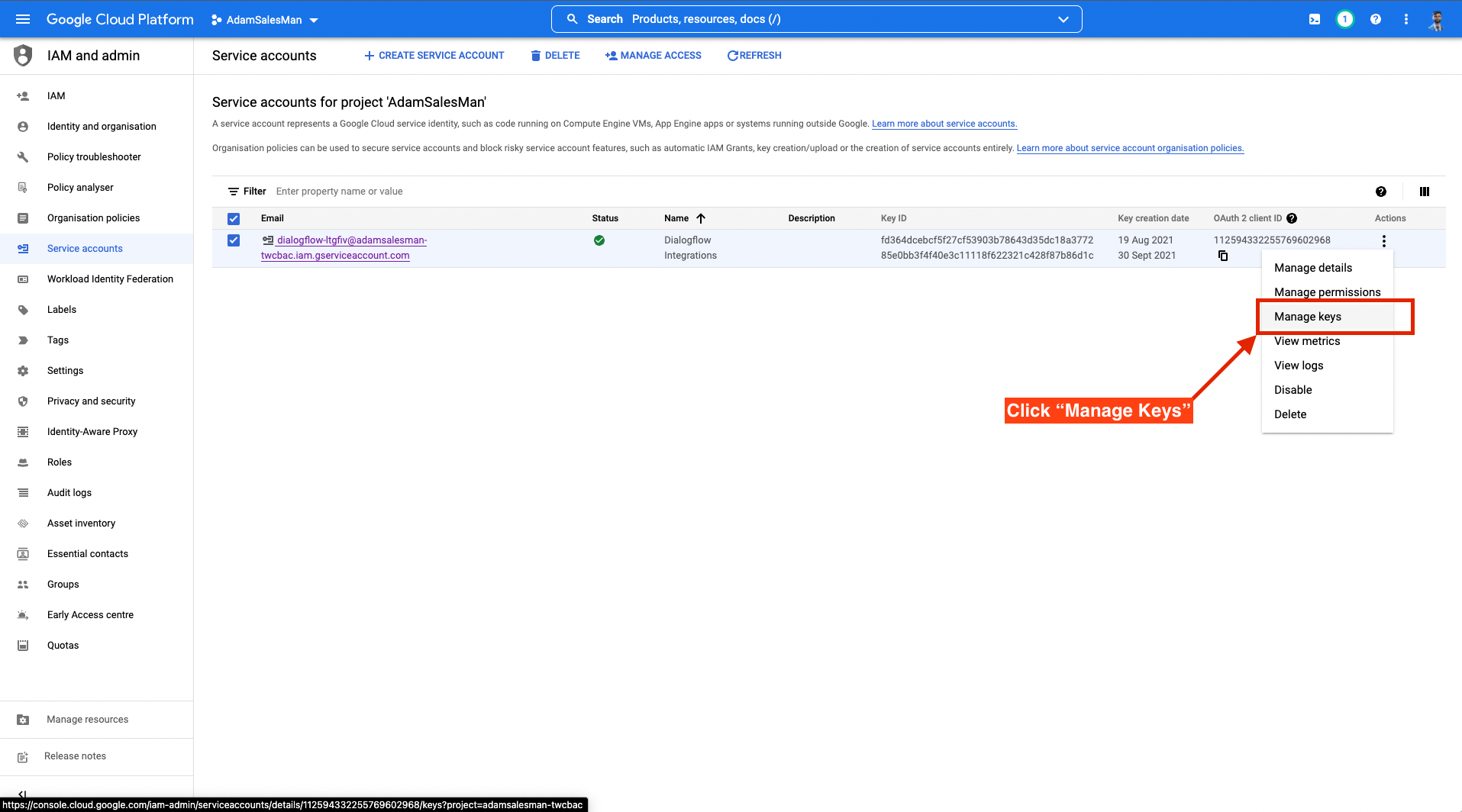1462x812 pixels.
Task: Click OAuth 2 client ID help icon
Action: [1292, 218]
